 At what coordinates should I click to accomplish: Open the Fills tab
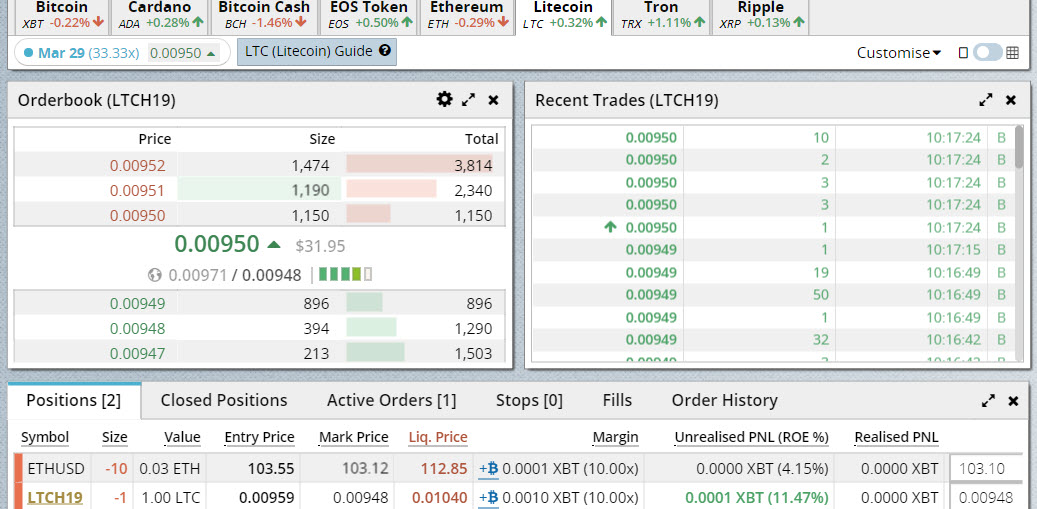pyautogui.click(x=617, y=401)
